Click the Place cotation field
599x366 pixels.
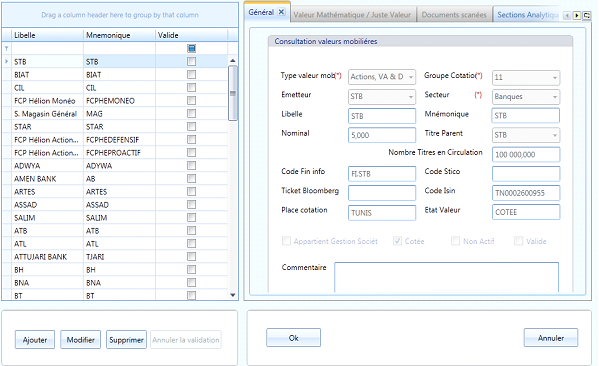[382, 213]
